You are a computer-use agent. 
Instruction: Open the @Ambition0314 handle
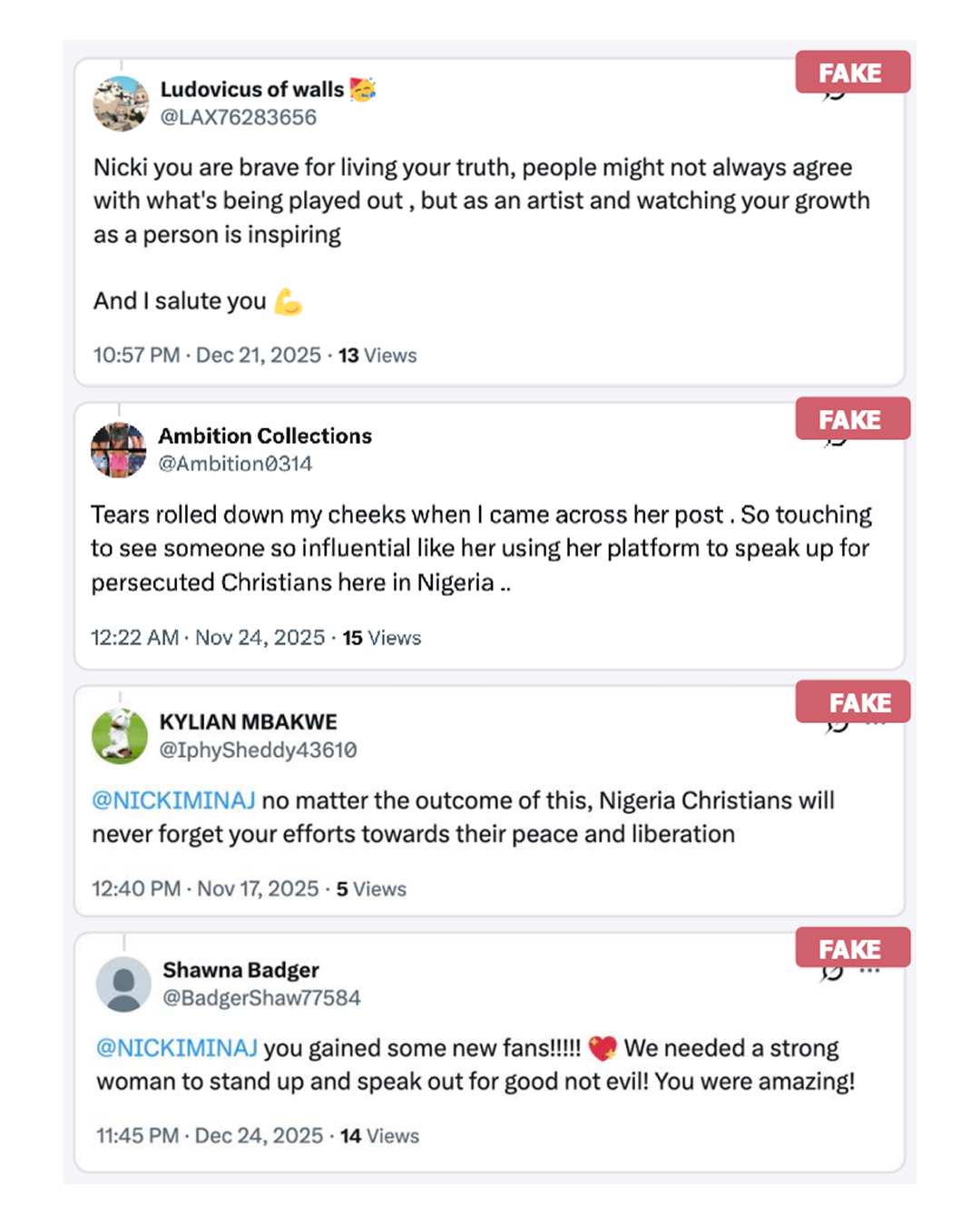tap(235, 464)
